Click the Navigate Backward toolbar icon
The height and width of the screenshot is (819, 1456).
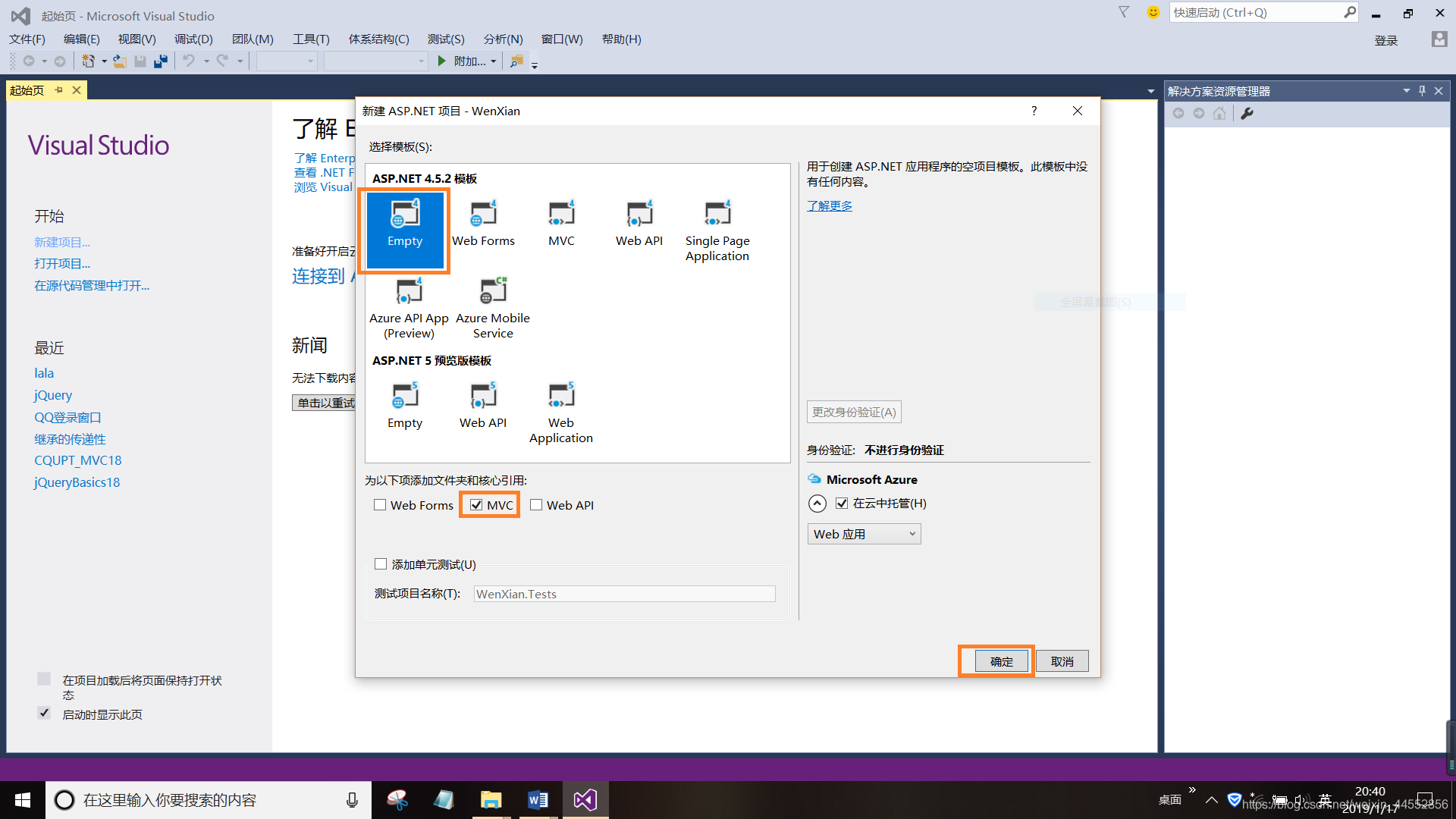click(x=29, y=61)
